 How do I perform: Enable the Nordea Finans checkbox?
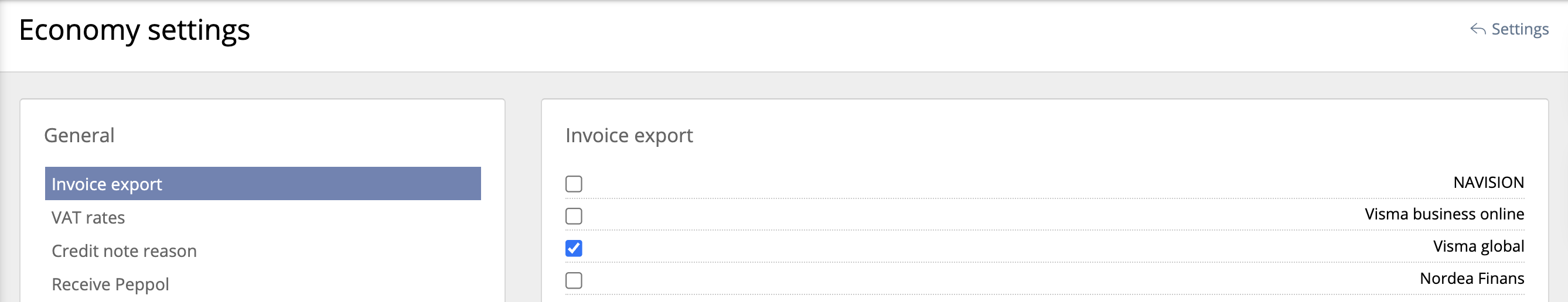pos(574,280)
